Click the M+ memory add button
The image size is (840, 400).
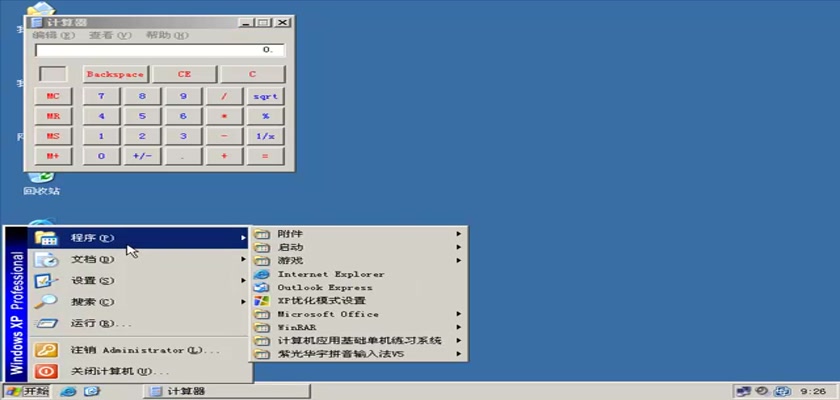(53, 156)
